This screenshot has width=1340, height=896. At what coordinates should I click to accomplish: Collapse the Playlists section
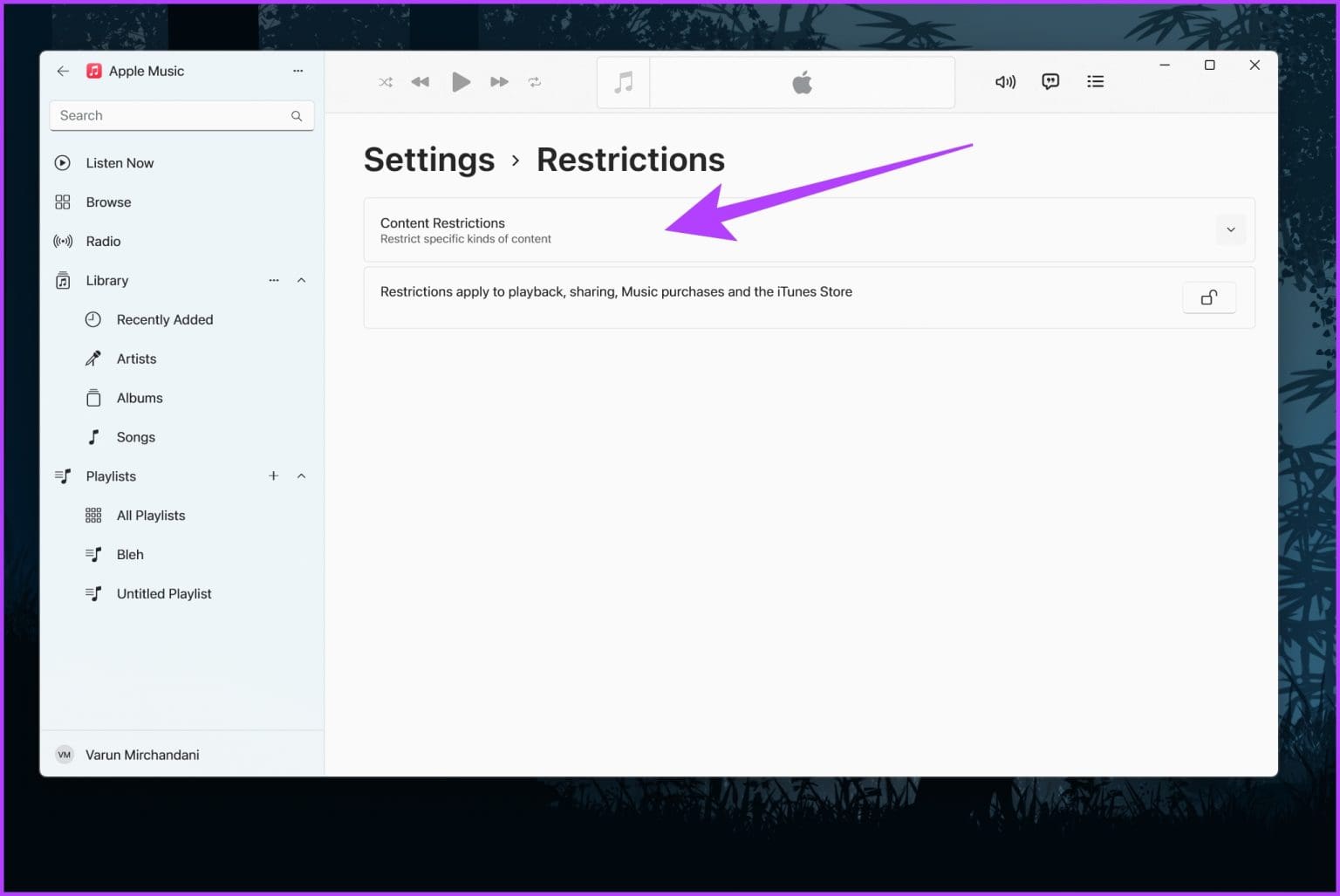pyautogui.click(x=301, y=475)
